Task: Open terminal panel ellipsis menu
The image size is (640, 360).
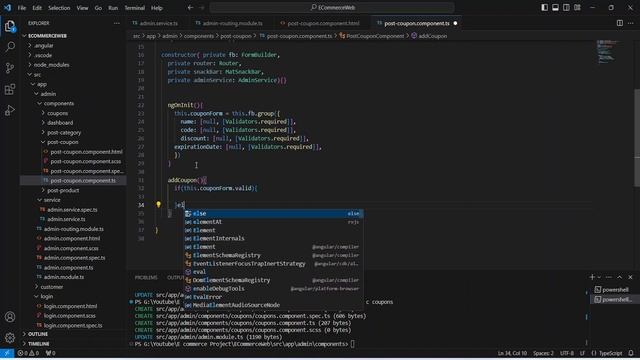Action: pos(609,277)
